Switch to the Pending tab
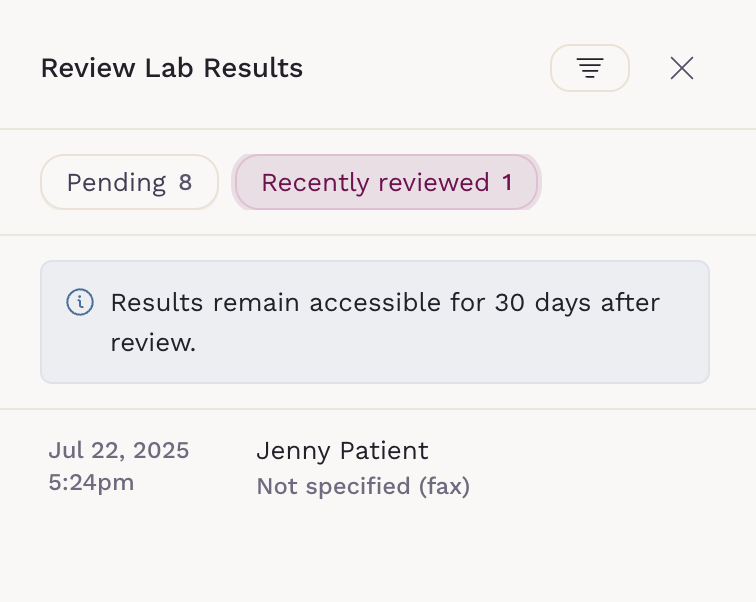 [x=129, y=182]
